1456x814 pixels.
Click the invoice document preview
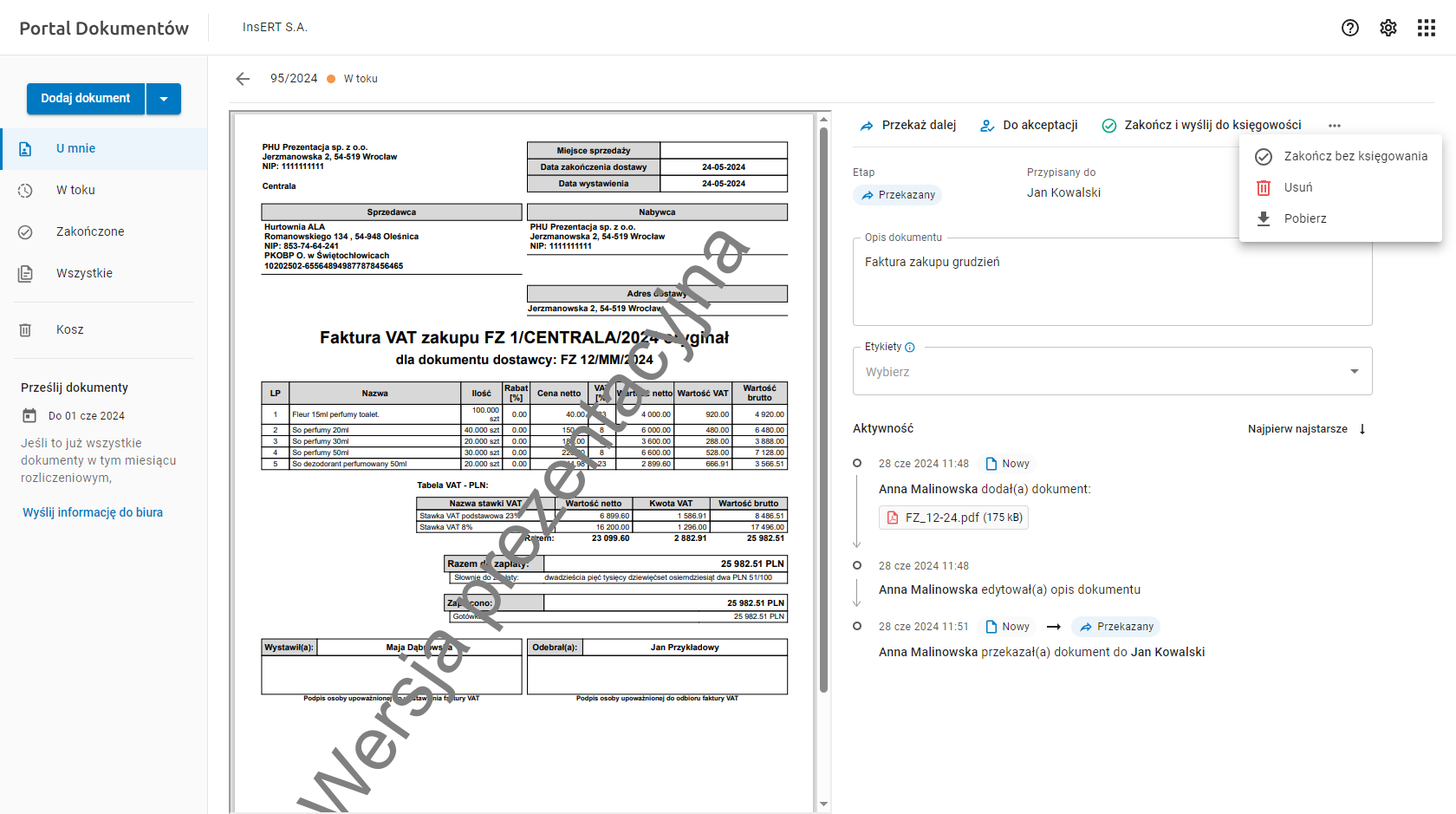[524, 463]
